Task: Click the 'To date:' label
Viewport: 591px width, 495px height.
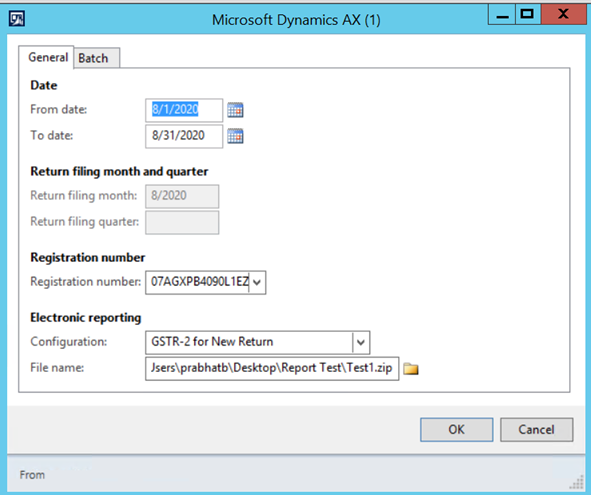Action: click(52, 135)
